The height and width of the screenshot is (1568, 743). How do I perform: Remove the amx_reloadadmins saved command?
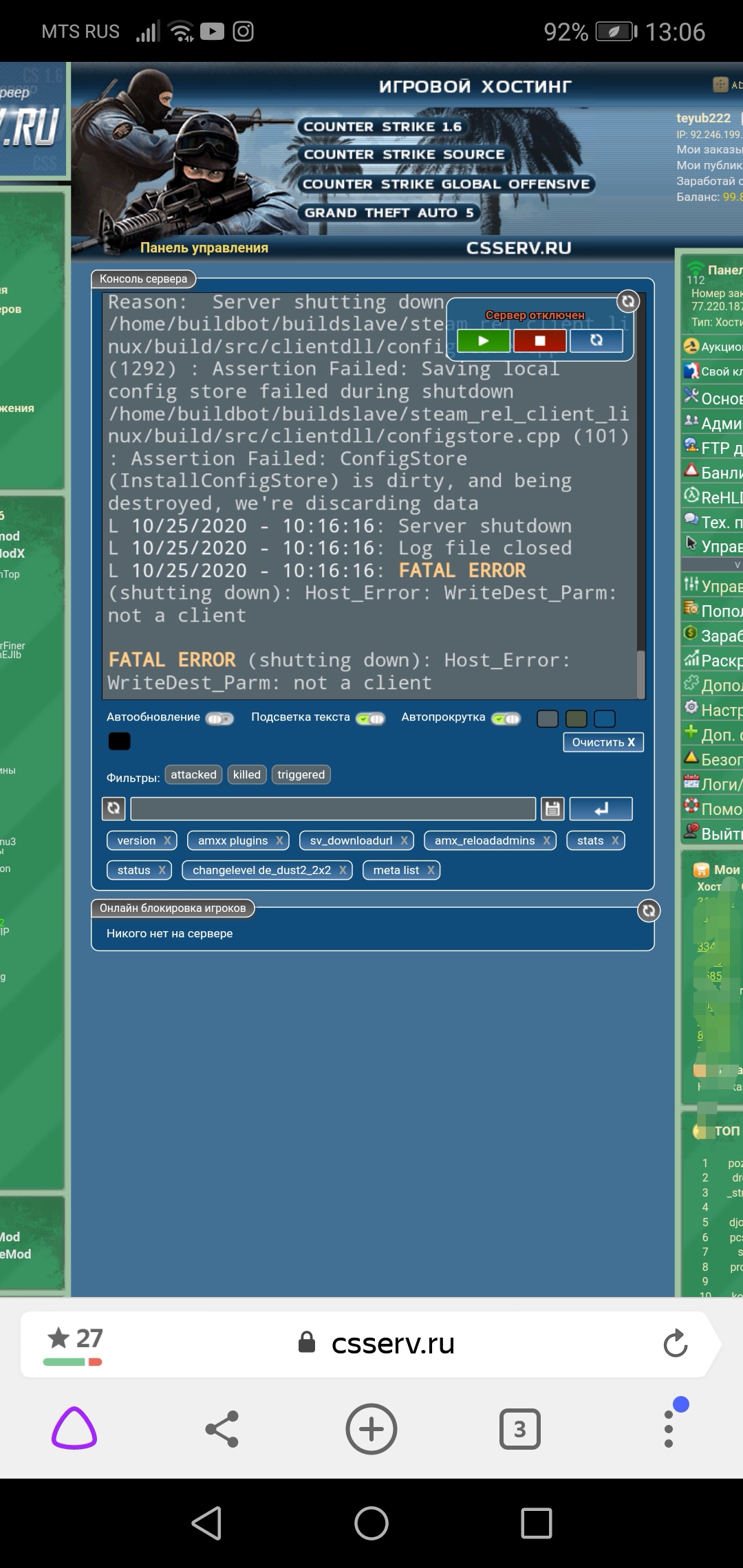547,840
